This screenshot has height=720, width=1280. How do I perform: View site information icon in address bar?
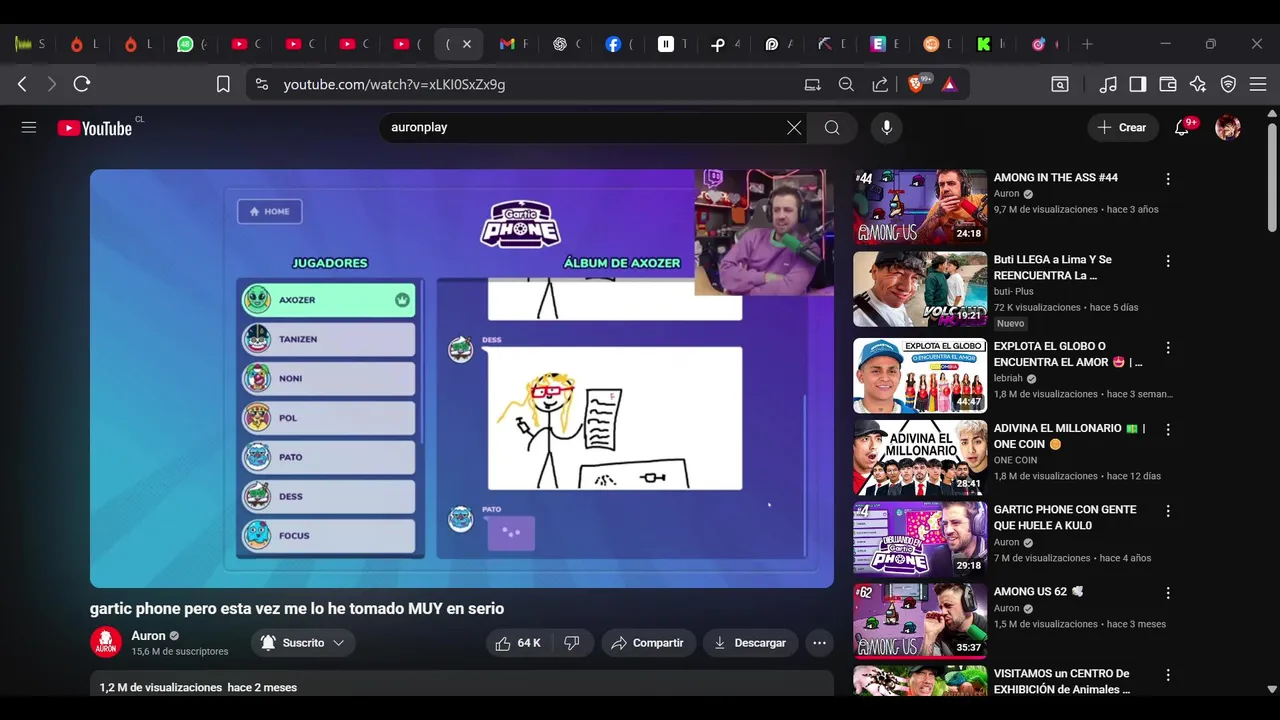262,84
